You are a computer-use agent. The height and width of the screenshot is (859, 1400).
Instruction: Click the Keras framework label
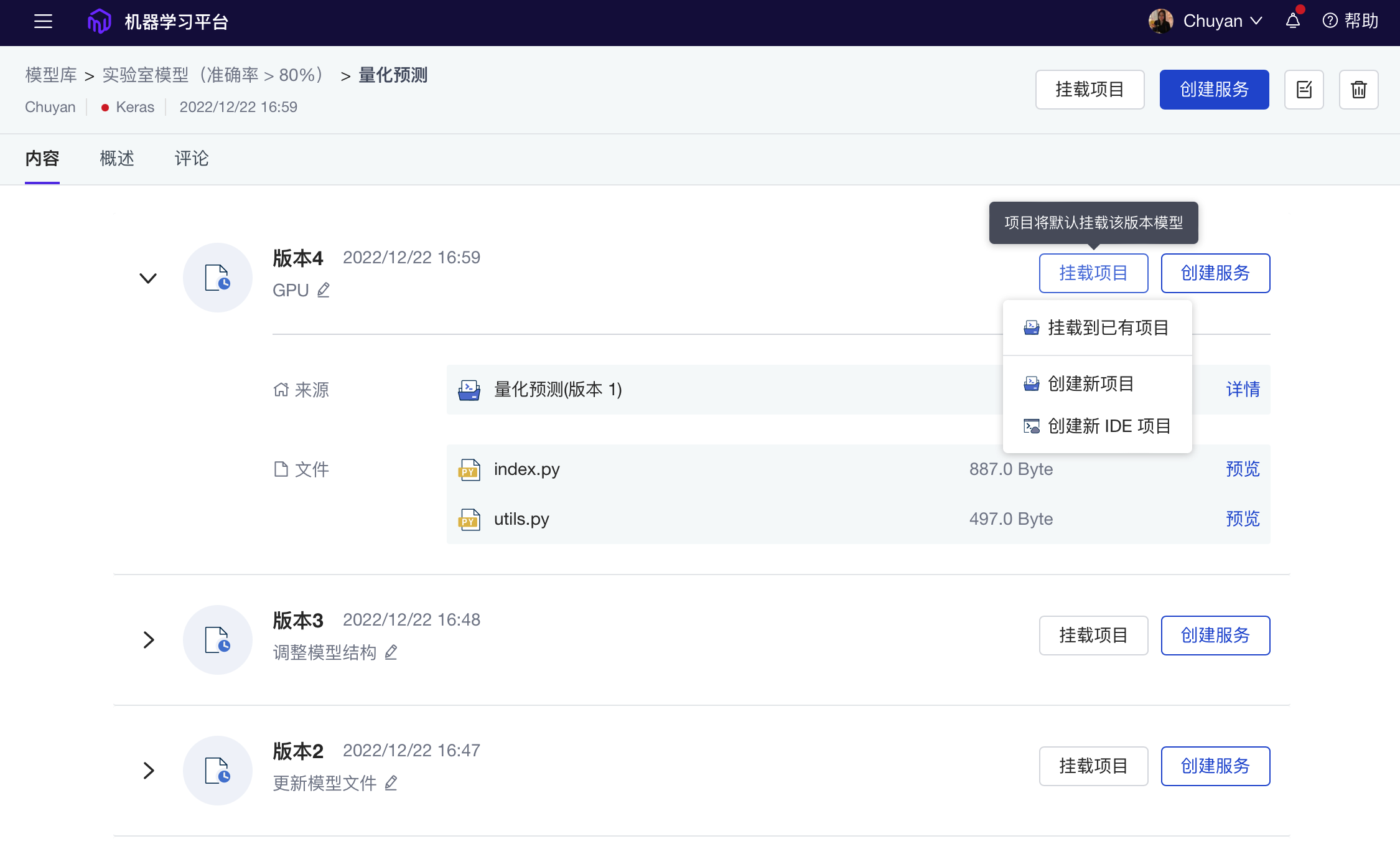135,107
